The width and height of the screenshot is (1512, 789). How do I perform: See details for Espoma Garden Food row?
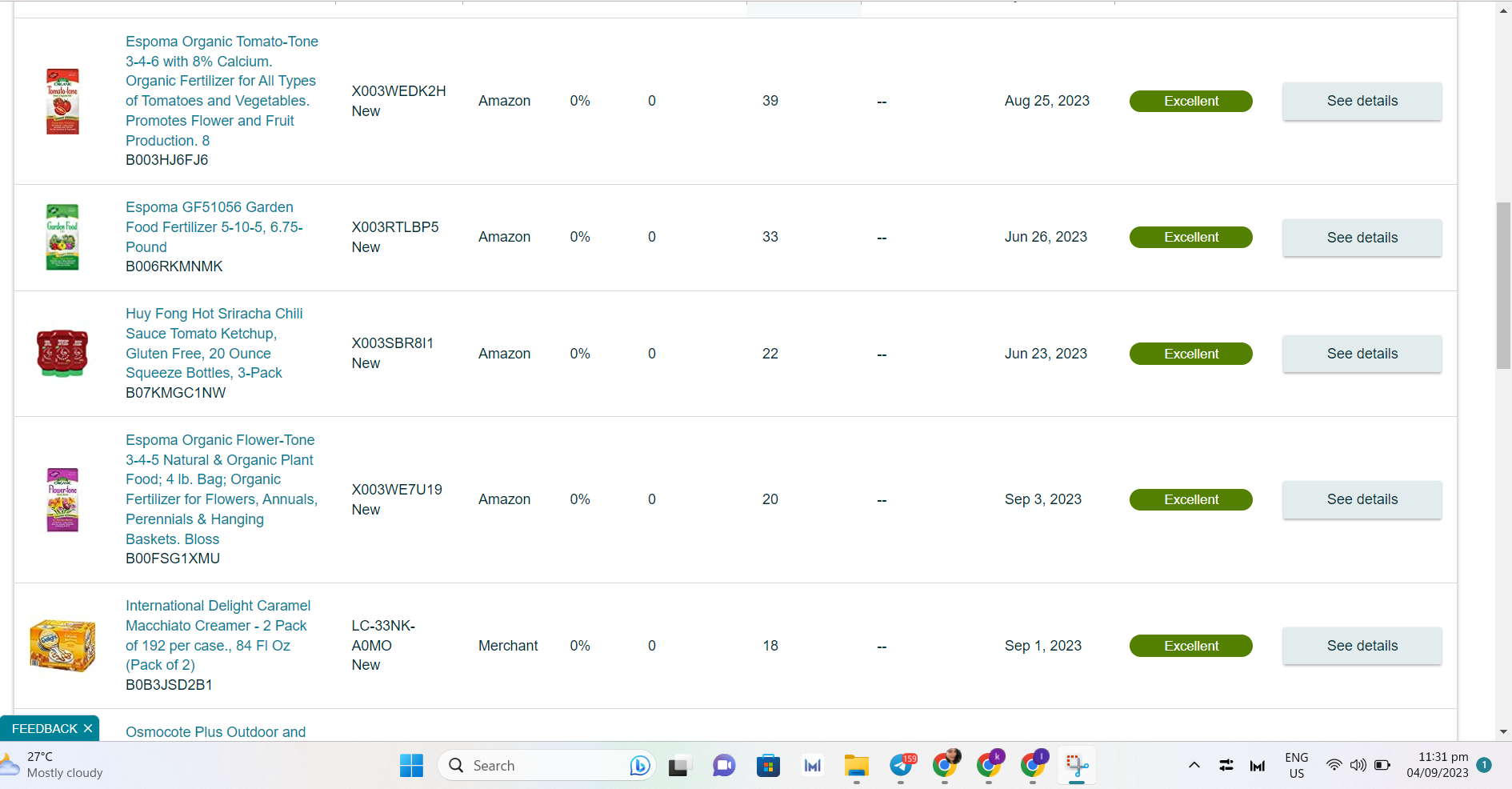[x=1362, y=238]
